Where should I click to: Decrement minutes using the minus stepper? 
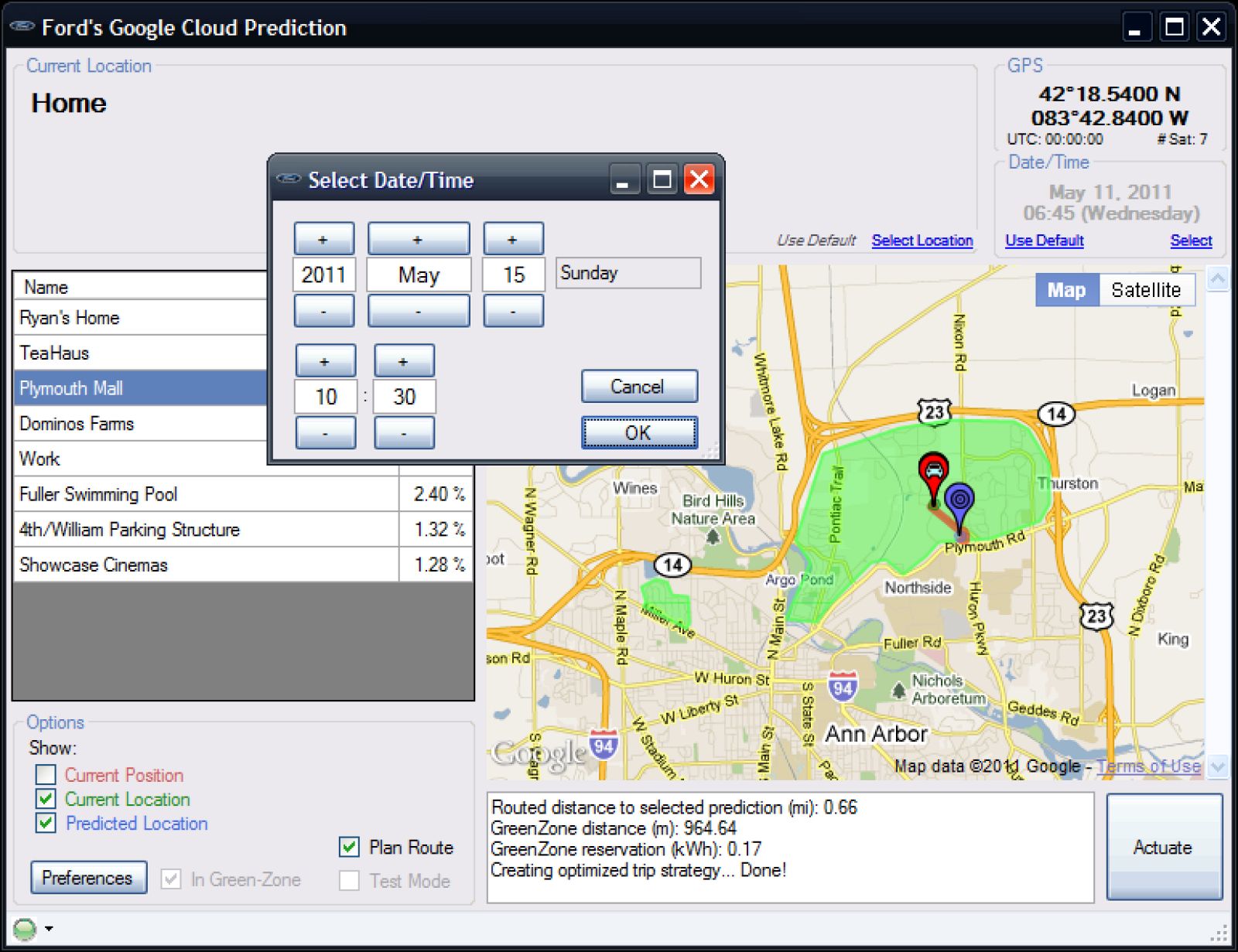403,433
